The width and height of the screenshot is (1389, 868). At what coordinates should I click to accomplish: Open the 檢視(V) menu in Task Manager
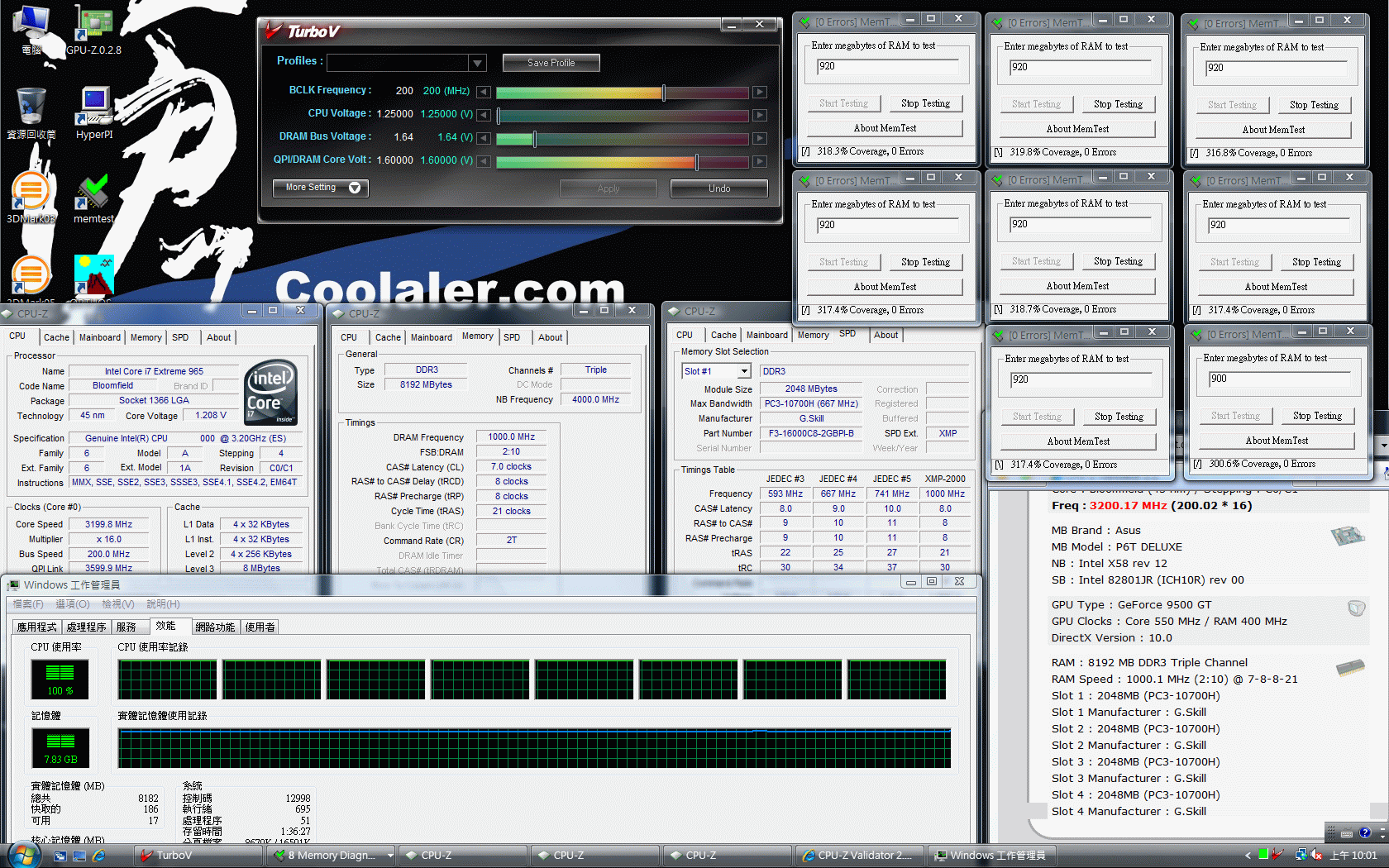[x=118, y=604]
